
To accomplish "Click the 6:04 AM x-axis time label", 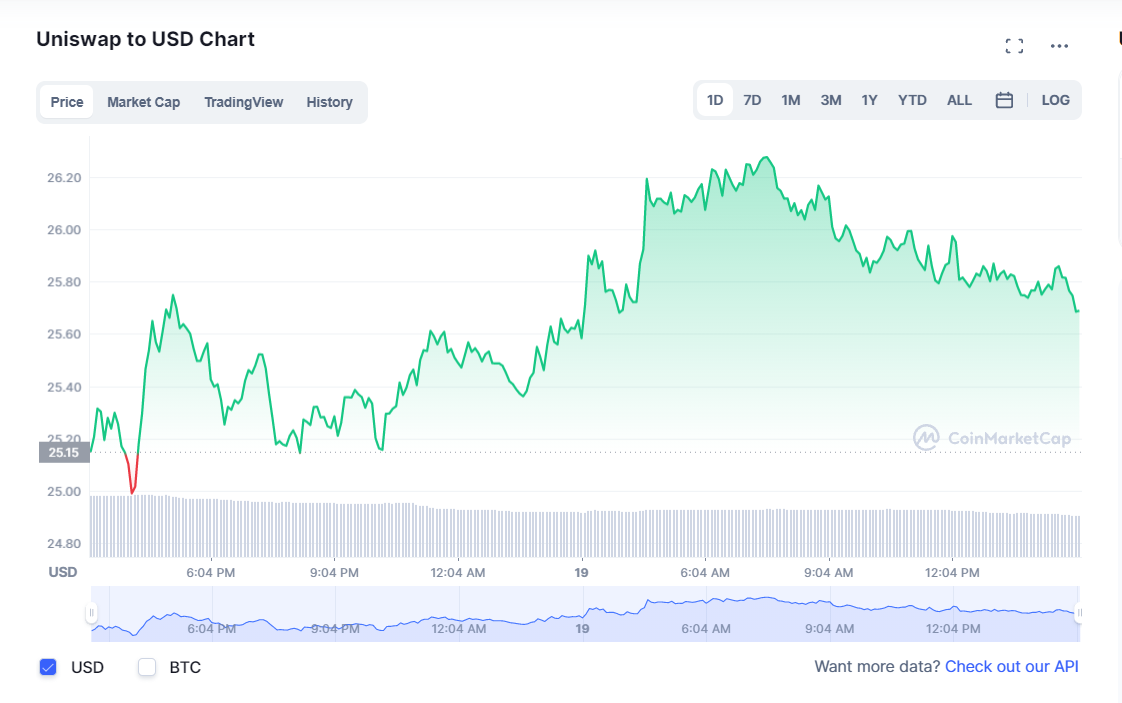I will pos(705,573).
